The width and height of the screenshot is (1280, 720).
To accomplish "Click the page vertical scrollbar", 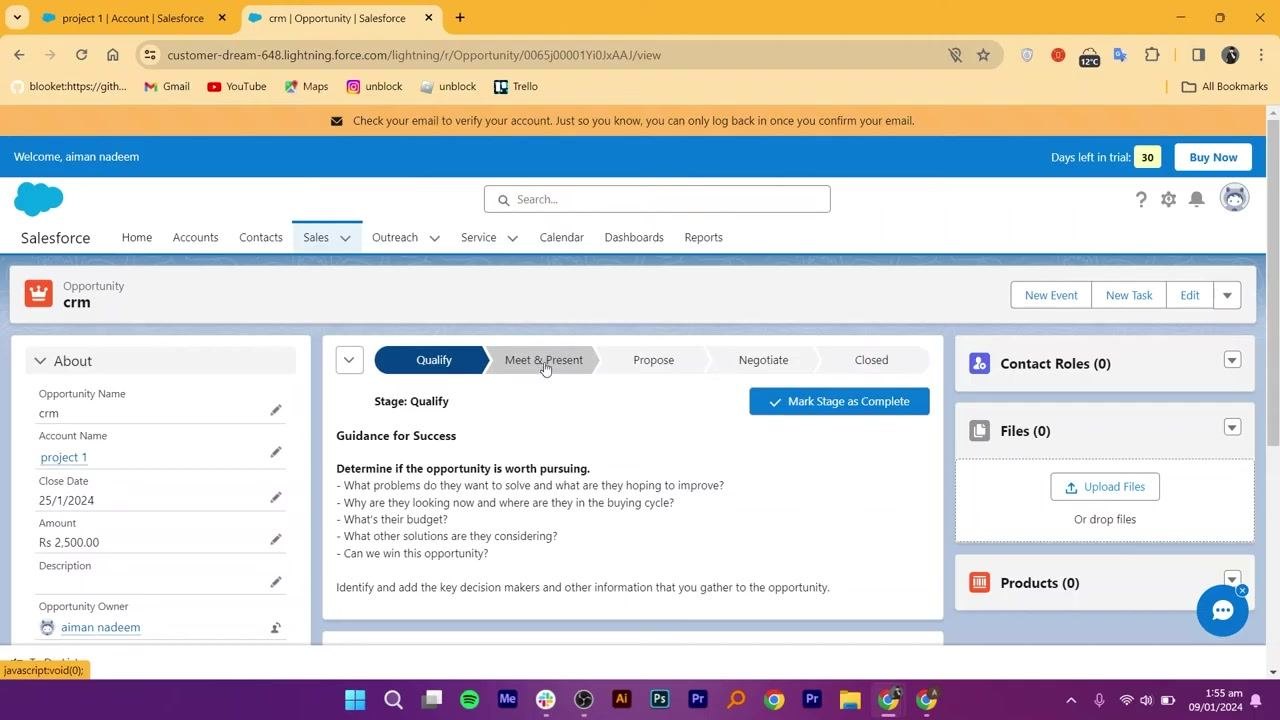I will point(1272,282).
